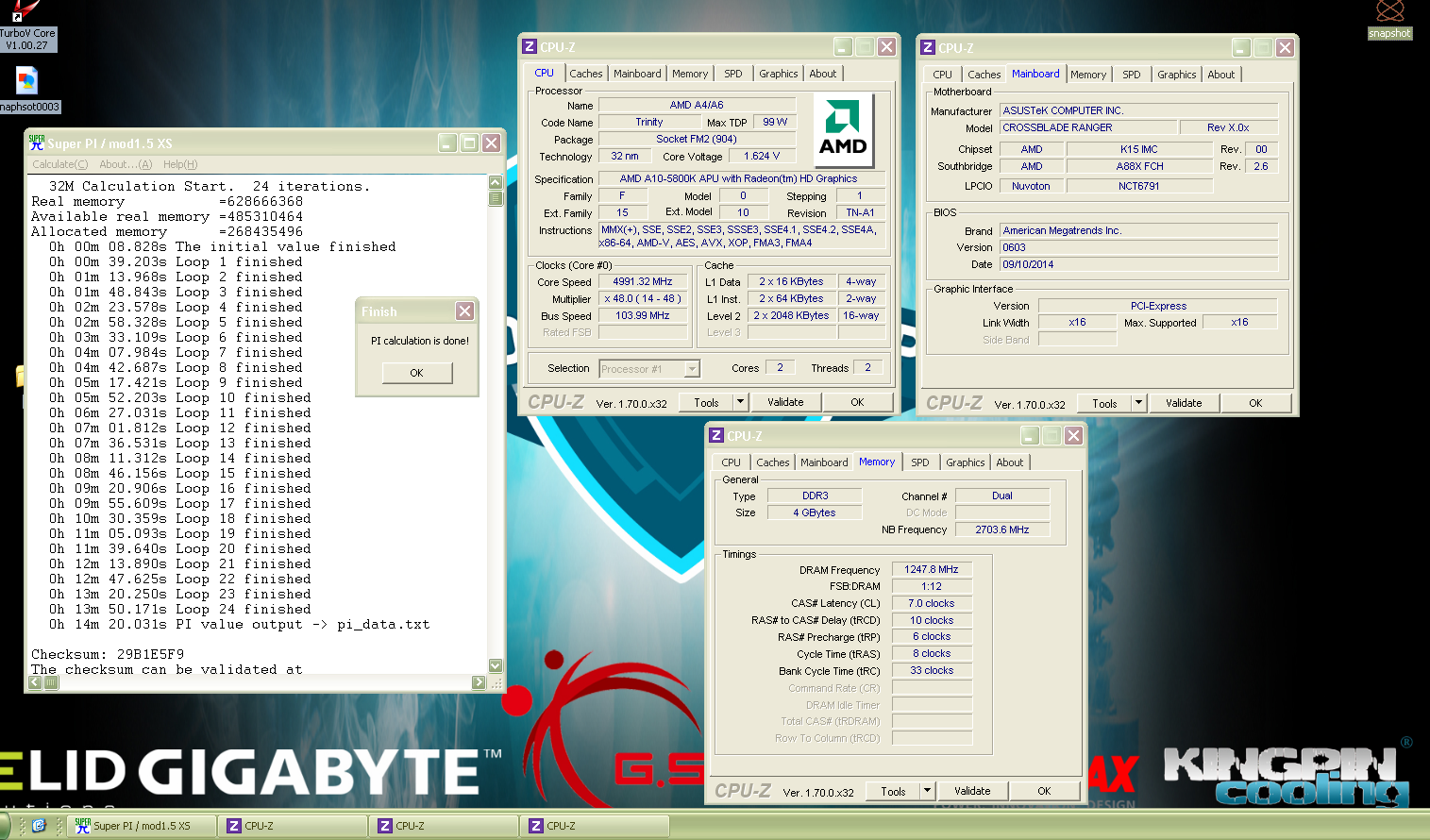Click OK in the CPU-Z Memory window
1430x840 pixels.
(x=1044, y=791)
